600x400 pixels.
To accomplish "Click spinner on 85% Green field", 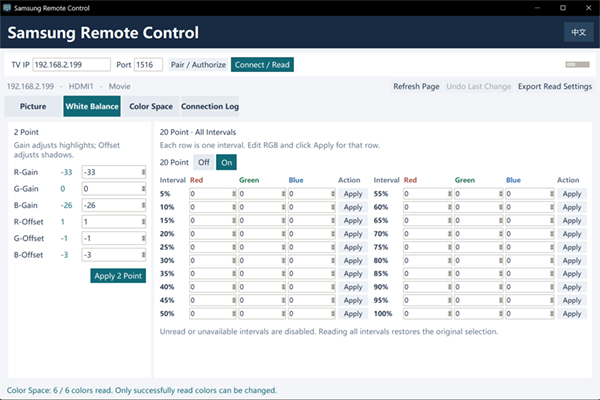I will [x=501, y=274].
